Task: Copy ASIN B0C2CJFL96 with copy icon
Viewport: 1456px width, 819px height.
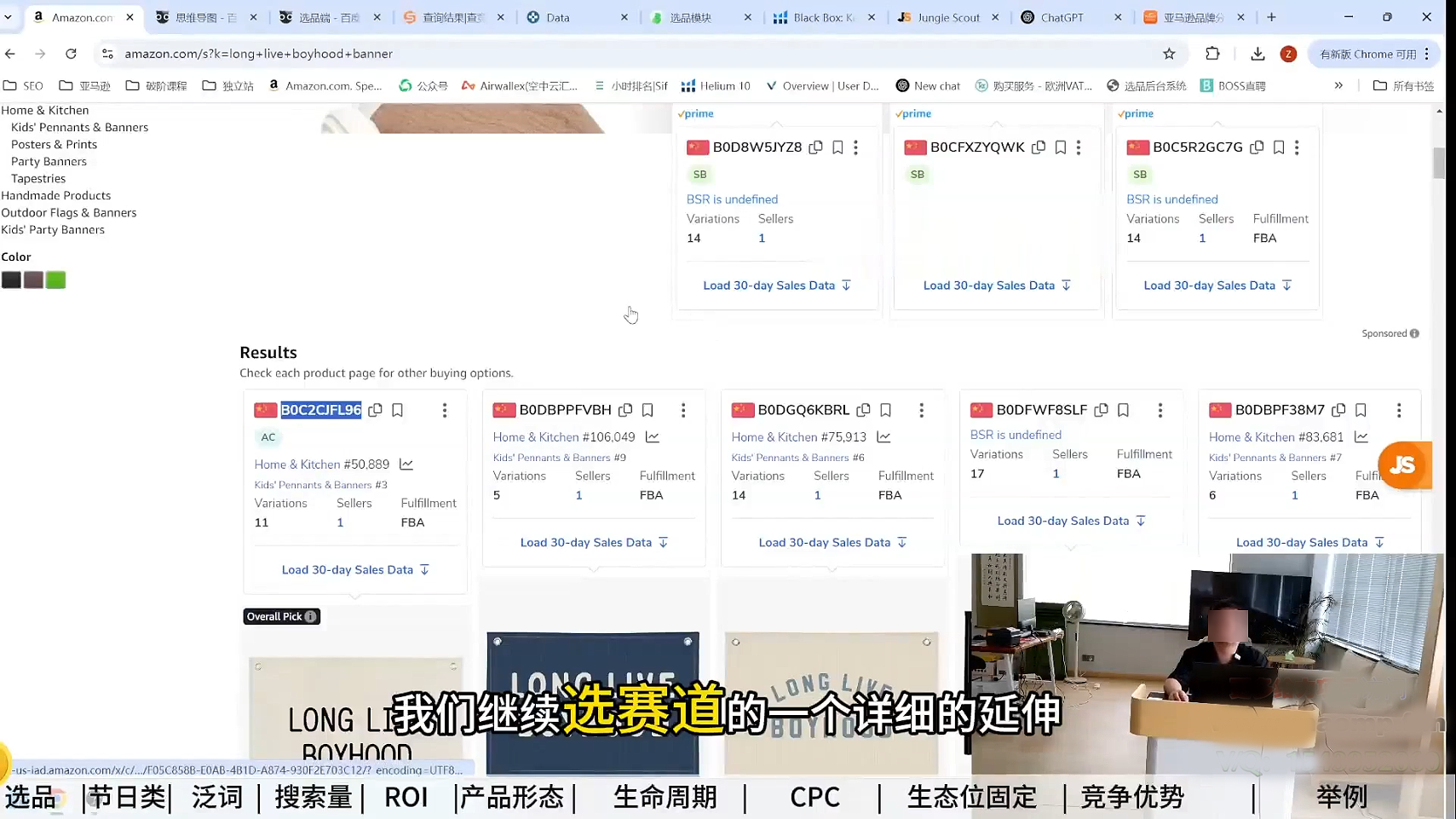Action: click(375, 410)
